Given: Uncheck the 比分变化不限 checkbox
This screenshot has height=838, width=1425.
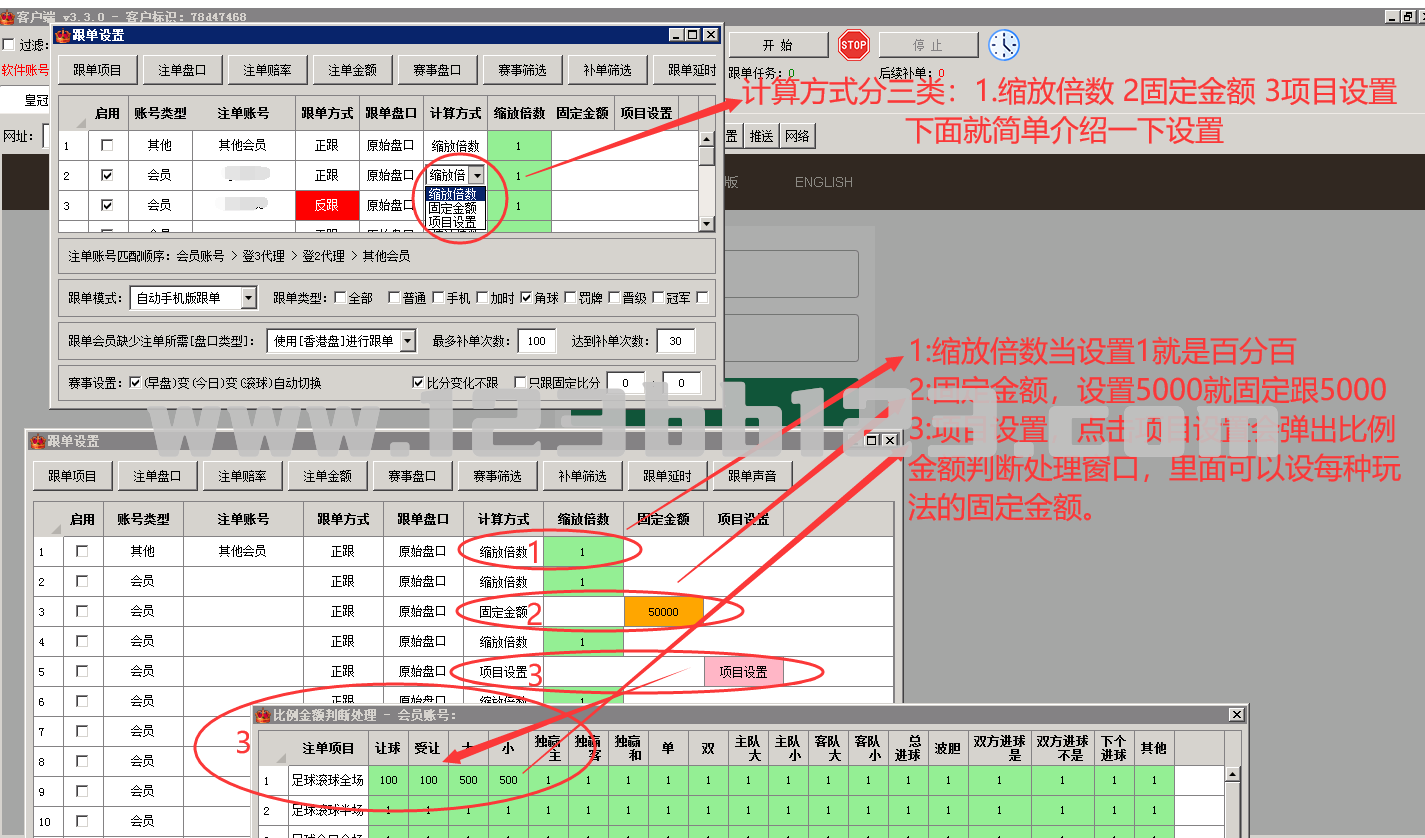Looking at the screenshot, I should point(418,383).
